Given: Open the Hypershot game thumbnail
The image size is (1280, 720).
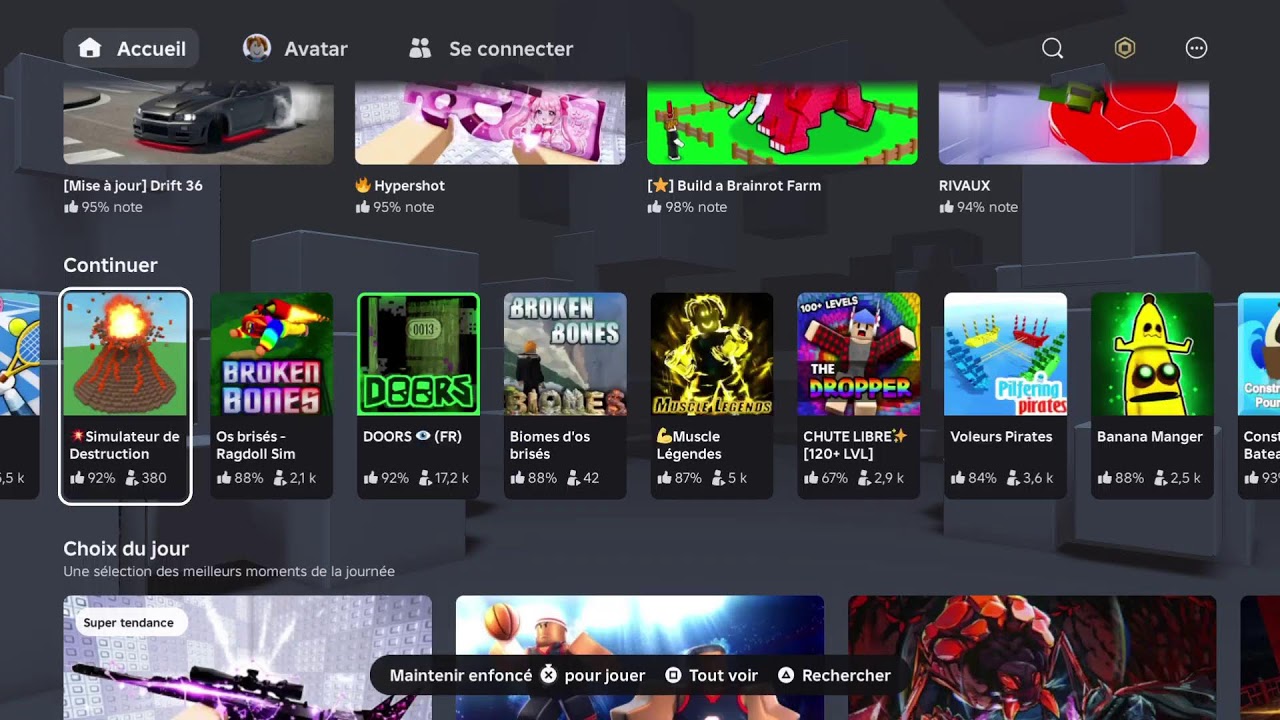Looking at the screenshot, I should click(490, 123).
